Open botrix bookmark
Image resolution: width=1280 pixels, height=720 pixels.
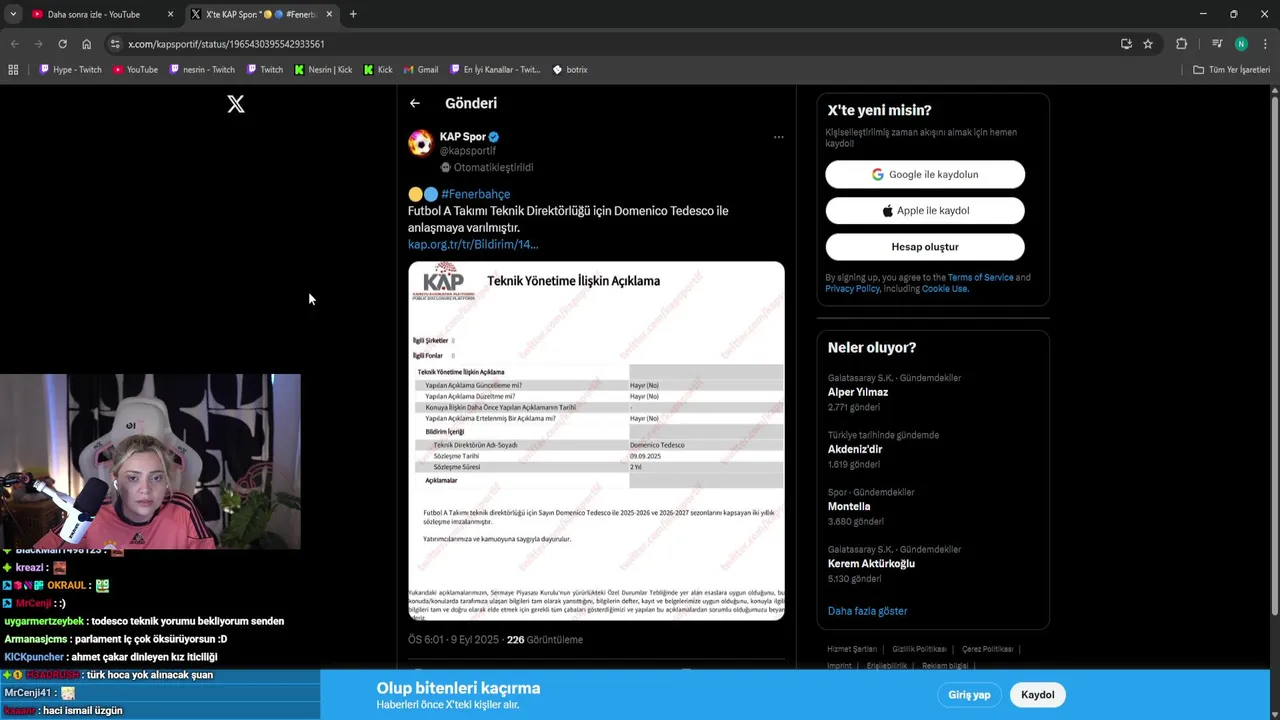tap(570, 70)
